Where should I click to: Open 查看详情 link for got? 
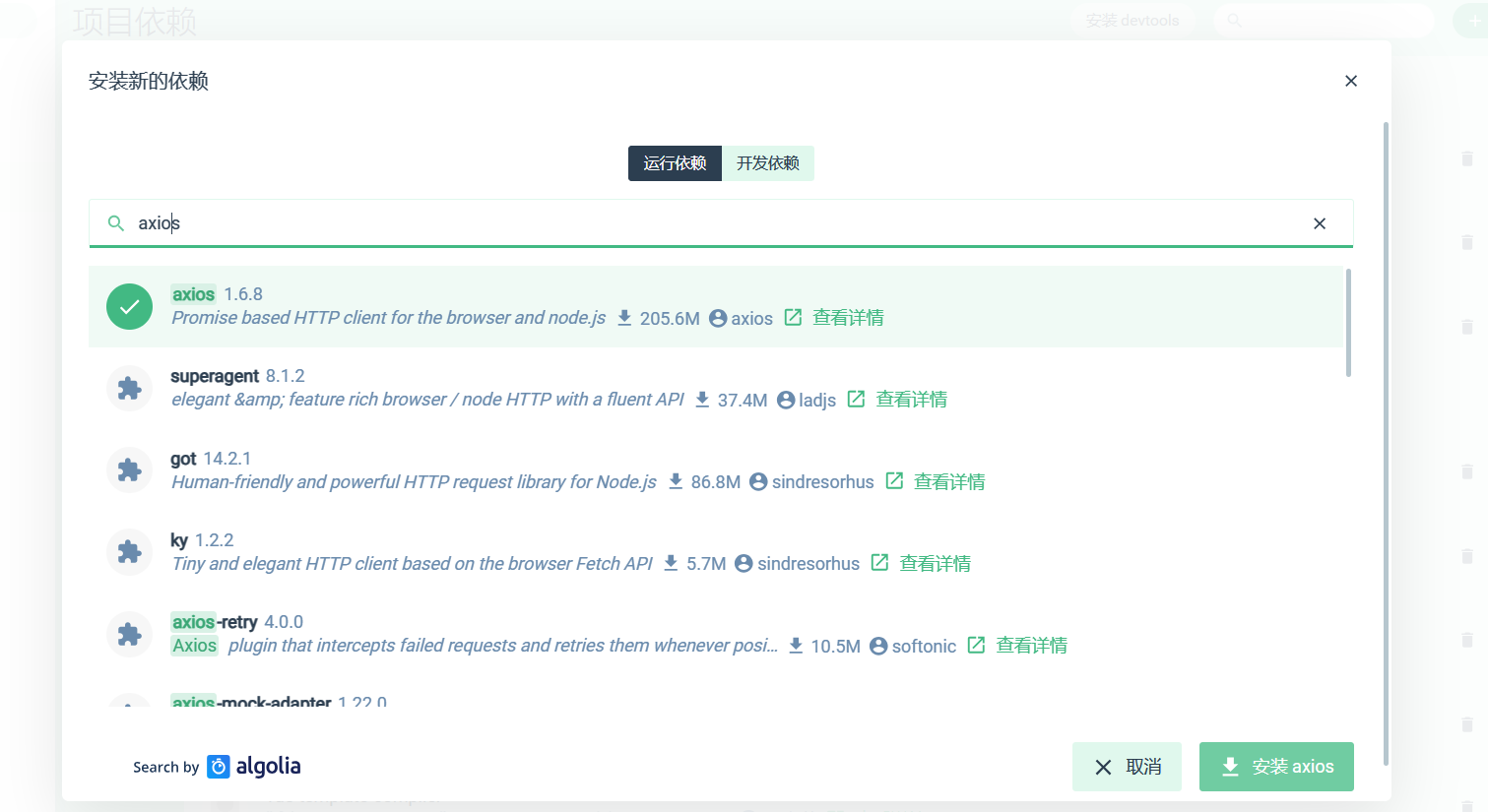[949, 481]
